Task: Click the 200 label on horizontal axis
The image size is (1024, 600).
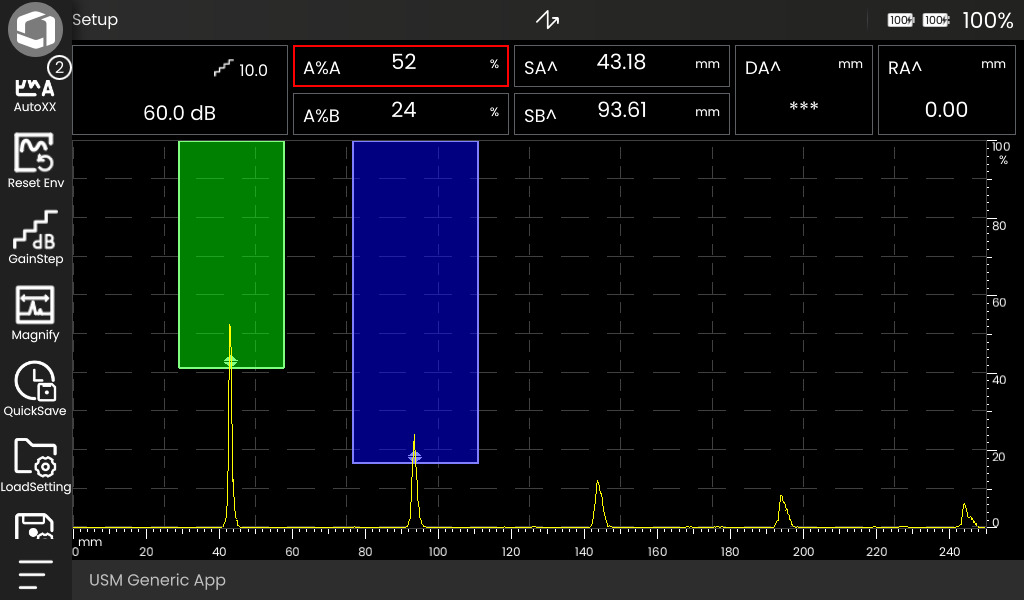Action: pyautogui.click(x=803, y=552)
